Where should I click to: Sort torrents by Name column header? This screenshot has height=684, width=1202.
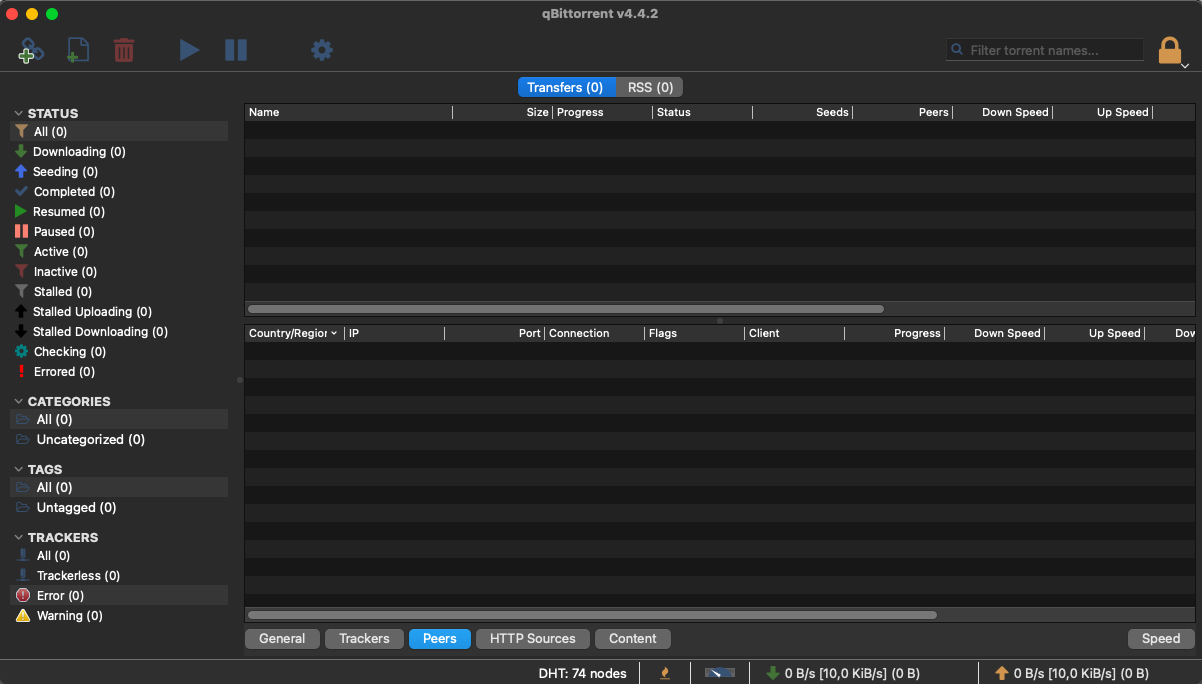(348, 112)
